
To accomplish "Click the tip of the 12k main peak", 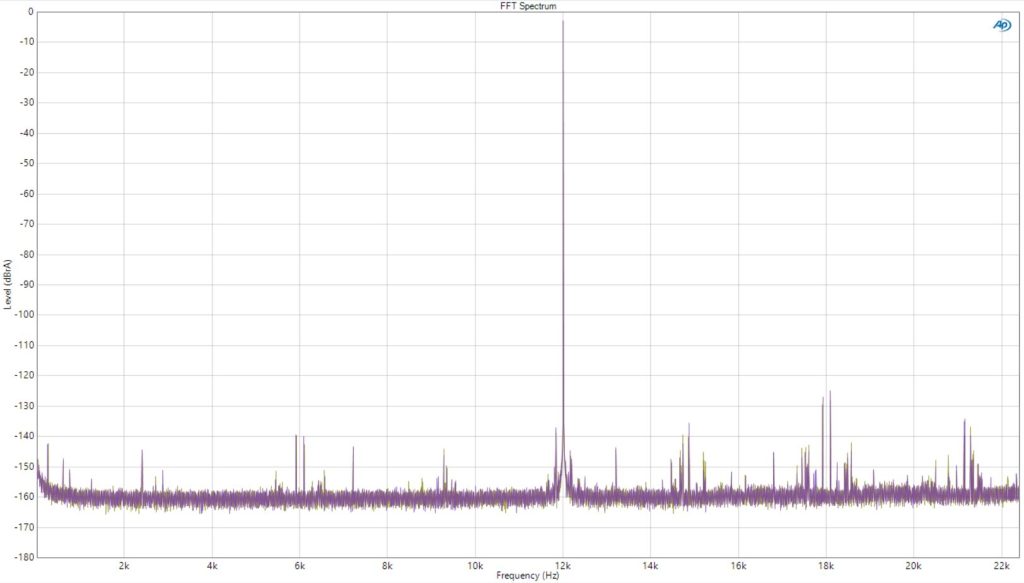I will click(563, 22).
